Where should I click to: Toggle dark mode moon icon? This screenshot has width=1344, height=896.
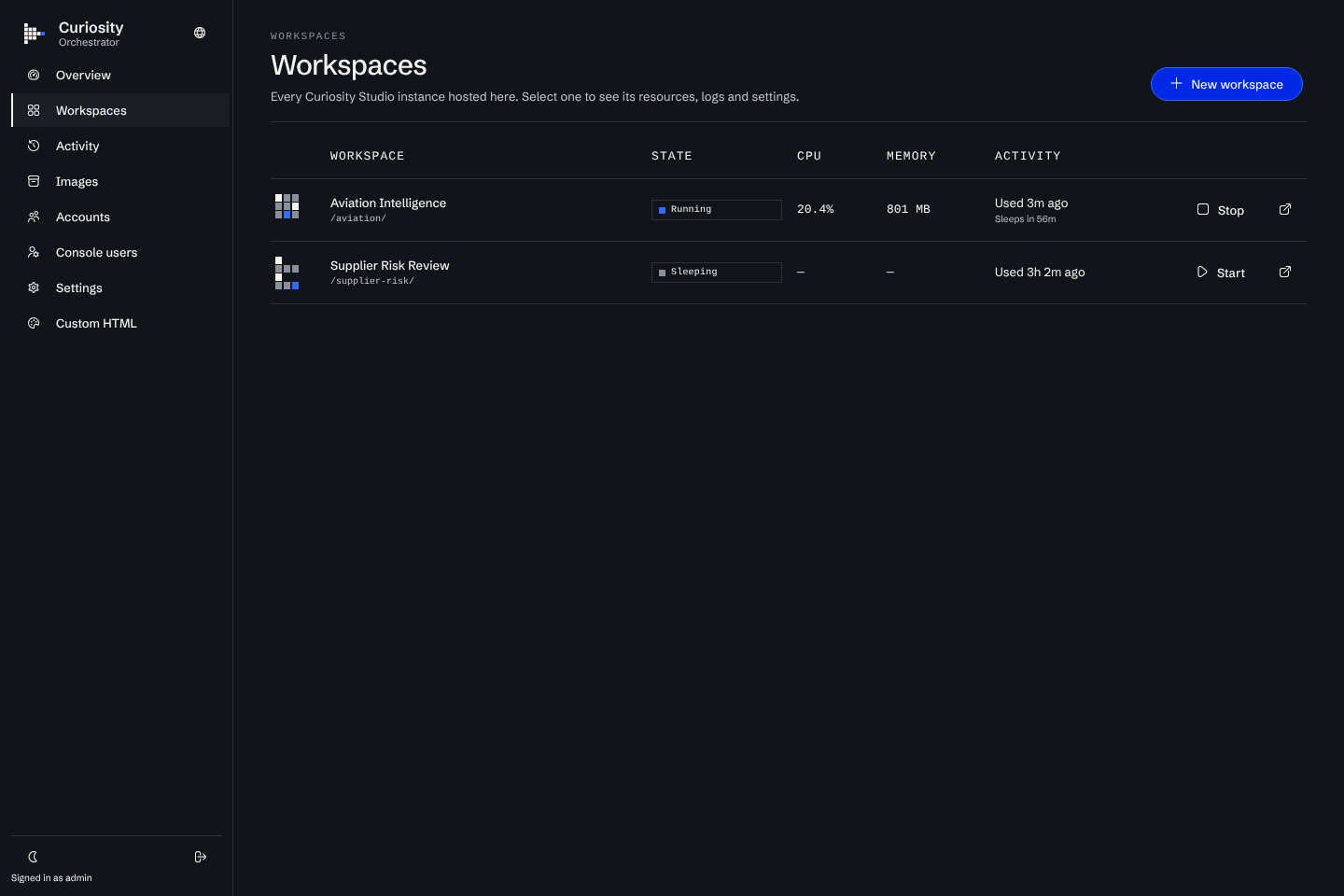click(33, 857)
